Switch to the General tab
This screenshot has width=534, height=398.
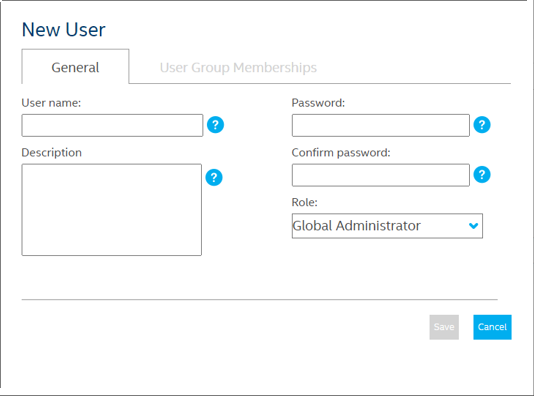pyautogui.click(x=75, y=67)
